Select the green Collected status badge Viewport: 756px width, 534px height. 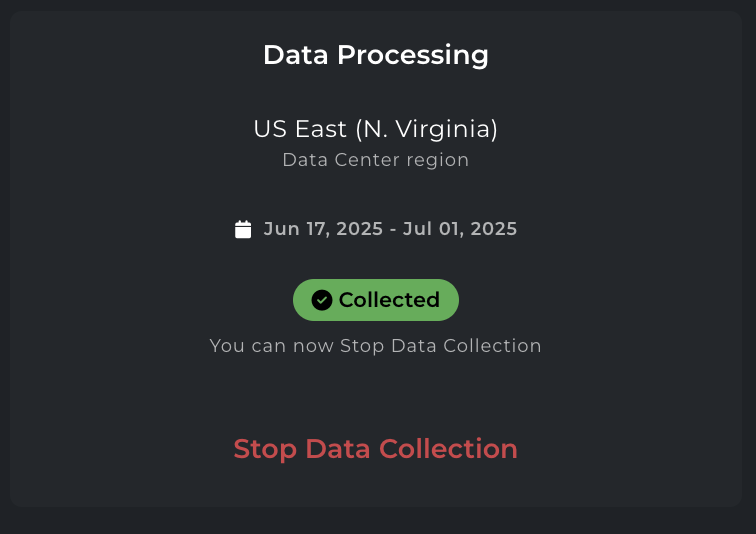376,300
